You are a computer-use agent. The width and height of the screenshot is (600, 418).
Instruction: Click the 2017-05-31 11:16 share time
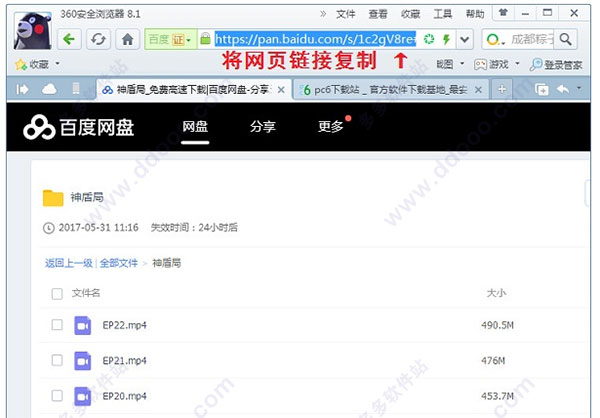pyautogui.click(x=98, y=228)
